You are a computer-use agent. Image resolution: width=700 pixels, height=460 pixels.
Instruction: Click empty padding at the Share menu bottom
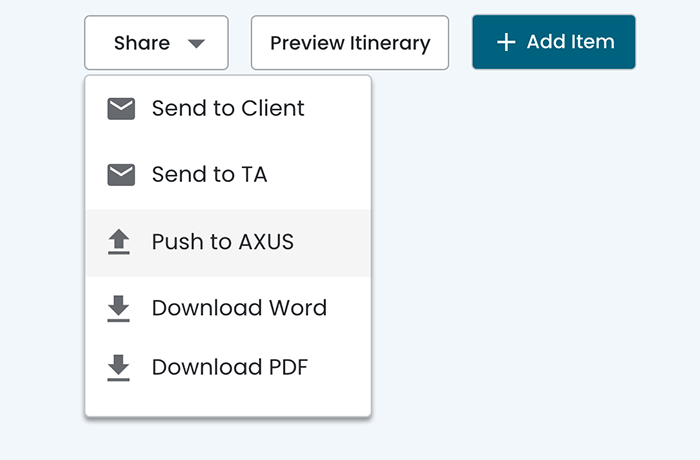[x=228, y=403]
